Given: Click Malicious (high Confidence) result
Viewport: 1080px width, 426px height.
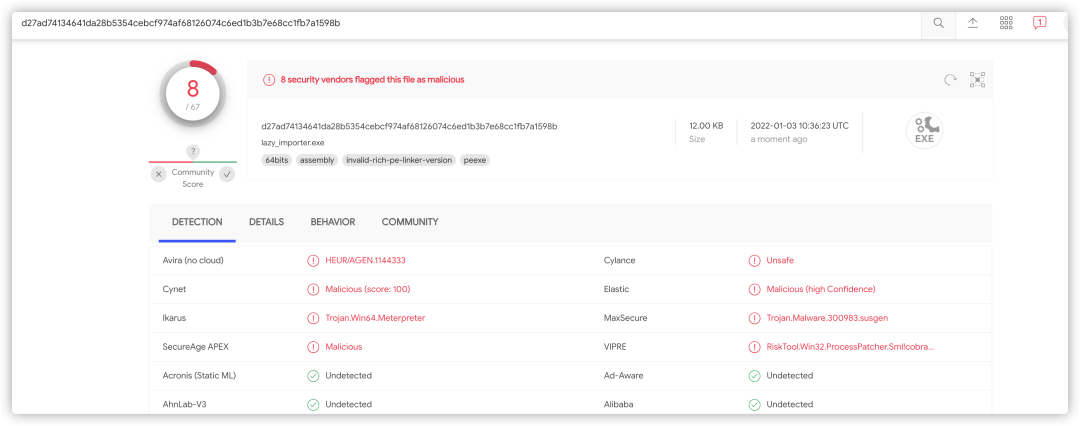Looking at the screenshot, I should (821, 290).
